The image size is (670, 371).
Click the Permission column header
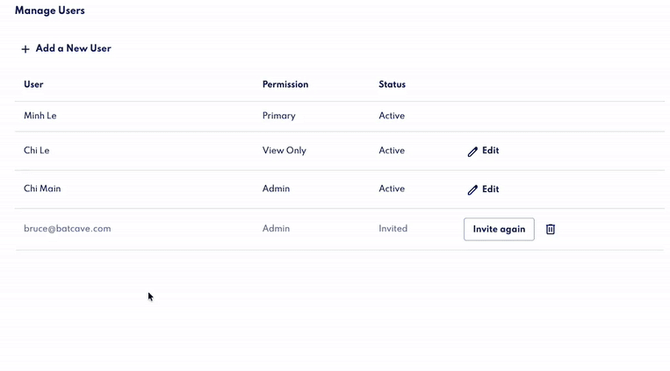(x=285, y=84)
